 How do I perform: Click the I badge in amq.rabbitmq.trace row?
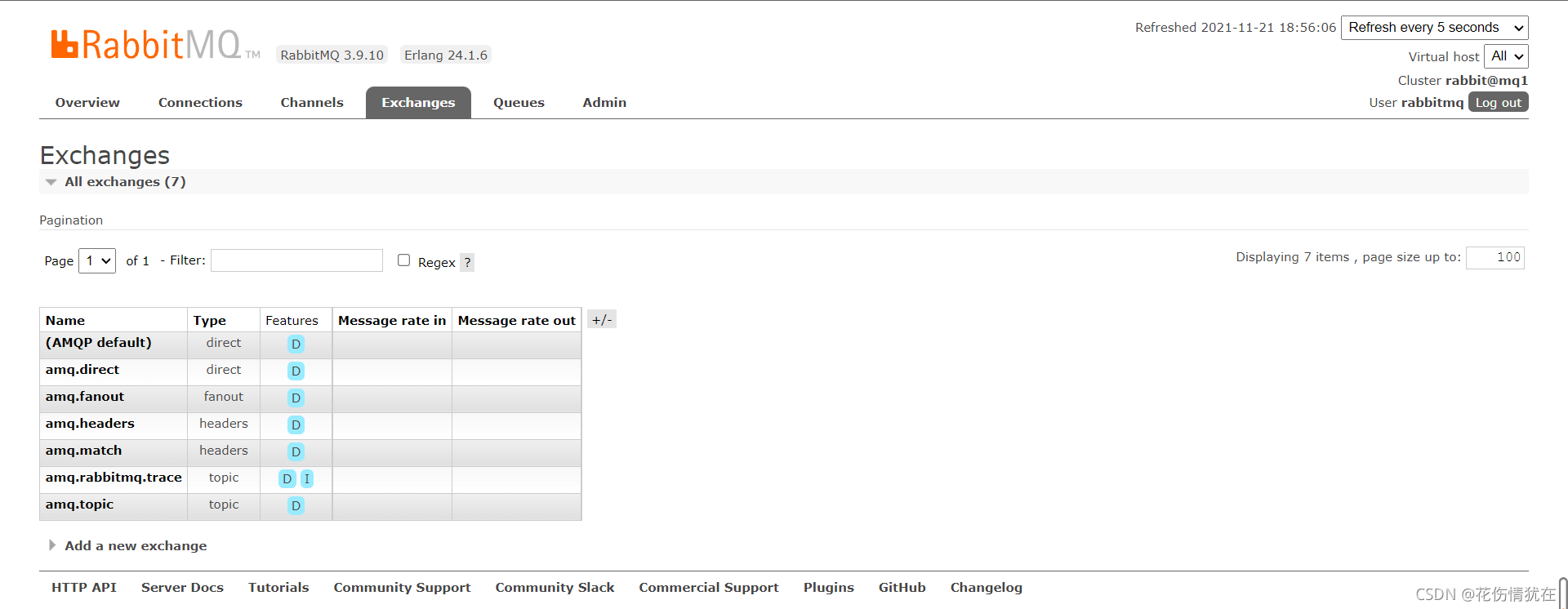[x=306, y=478]
